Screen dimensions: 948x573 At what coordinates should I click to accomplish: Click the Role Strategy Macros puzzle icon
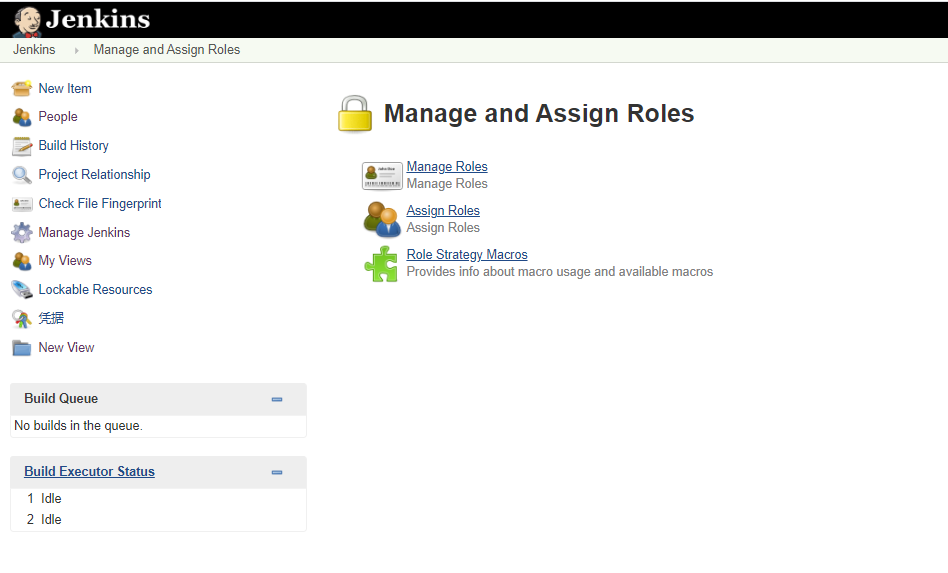click(381, 264)
